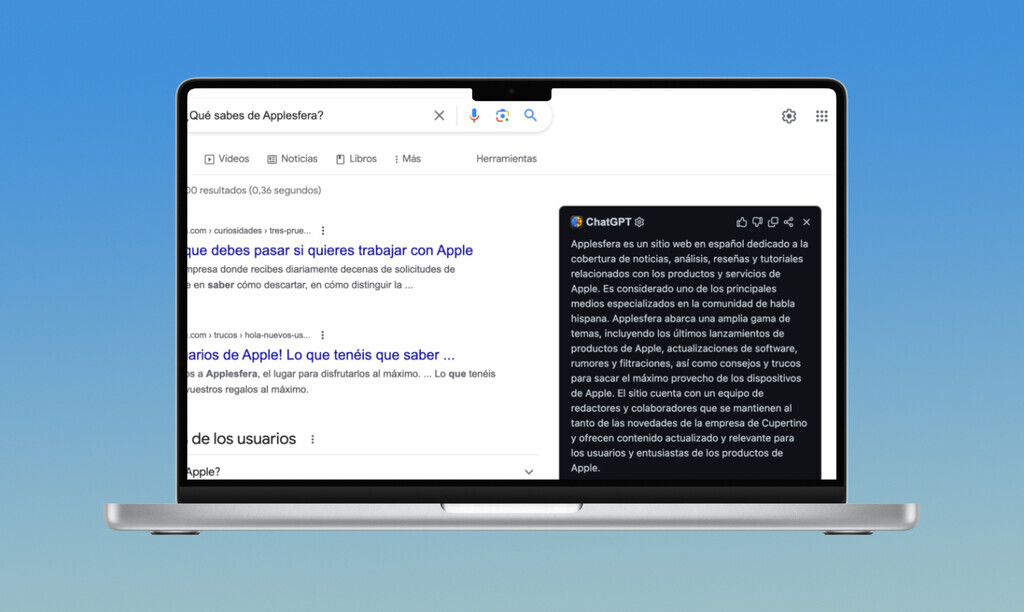Click the voice search microphone icon

(474, 115)
